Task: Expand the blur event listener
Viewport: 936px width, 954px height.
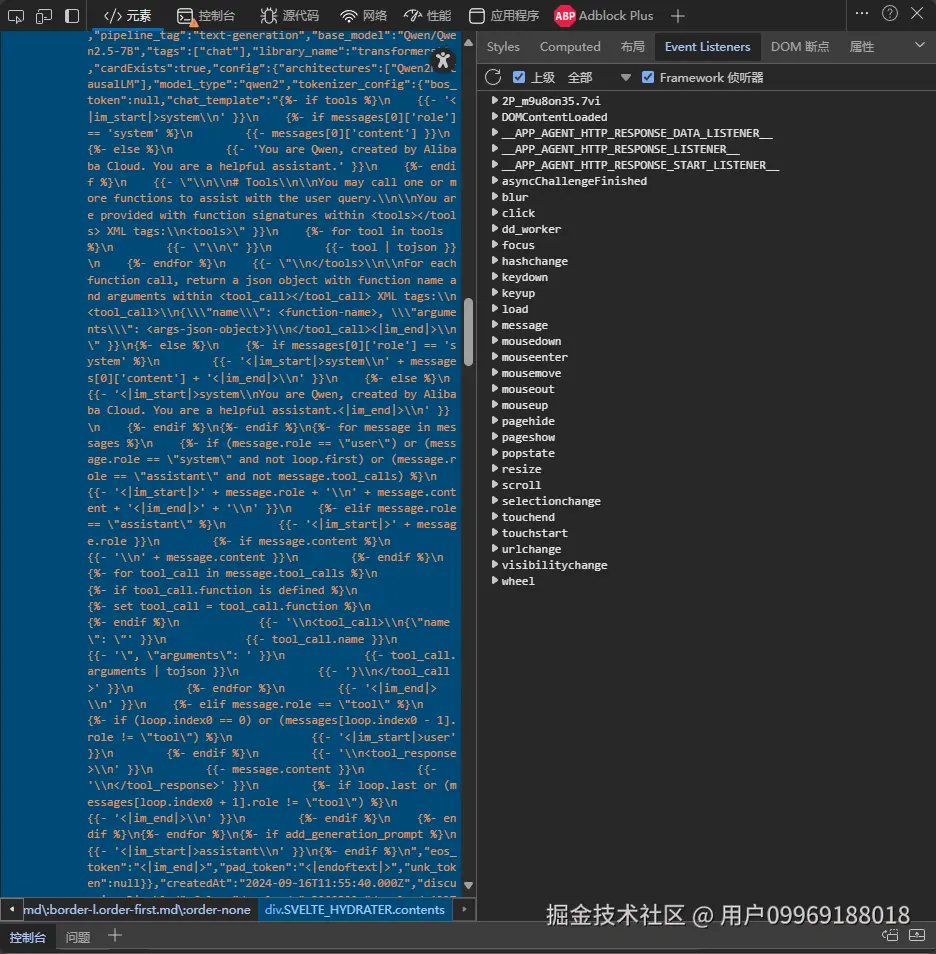Action: pyautogui.click(x=495, y=197)
